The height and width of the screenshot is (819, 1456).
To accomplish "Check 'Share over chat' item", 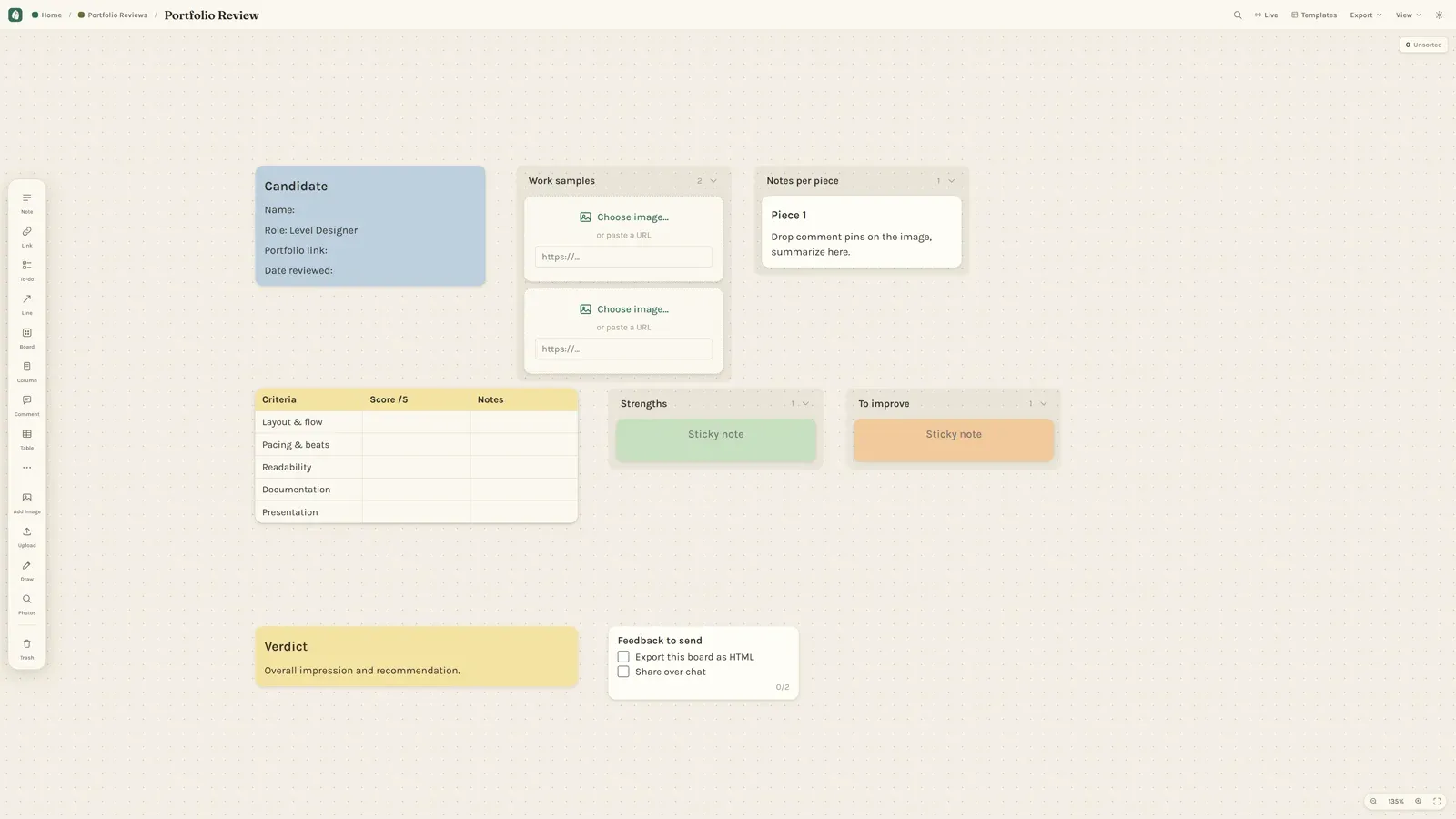I will coord(623,672).
